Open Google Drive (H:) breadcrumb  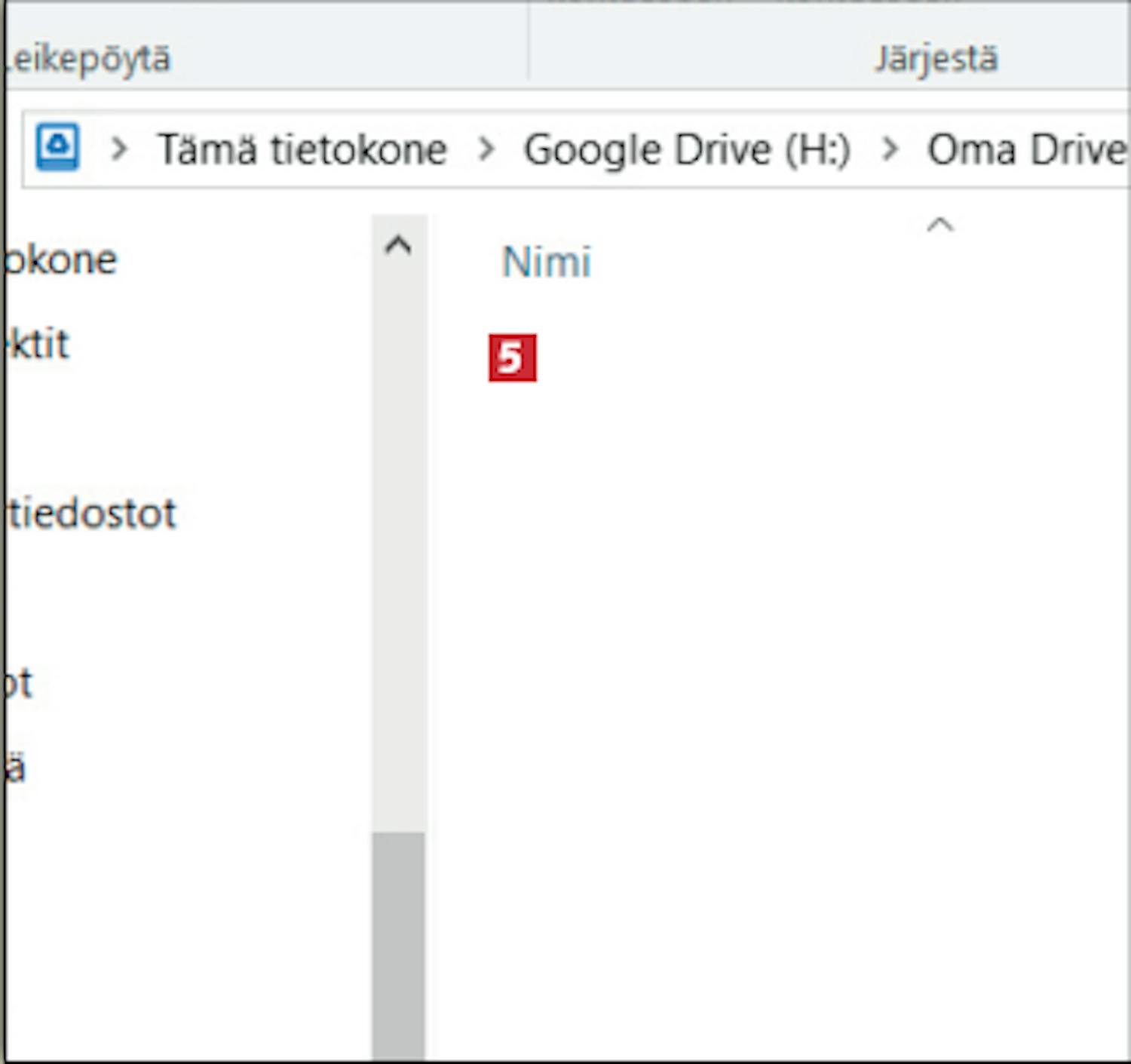tap(687, 149)
